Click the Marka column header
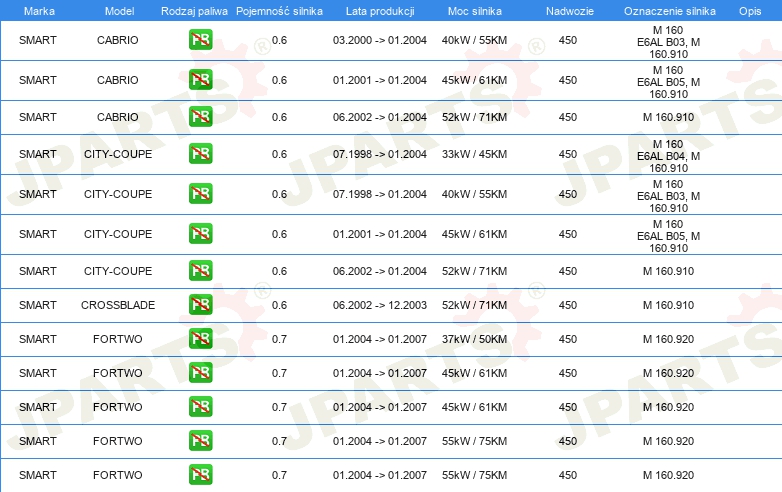 pos(39,11)
